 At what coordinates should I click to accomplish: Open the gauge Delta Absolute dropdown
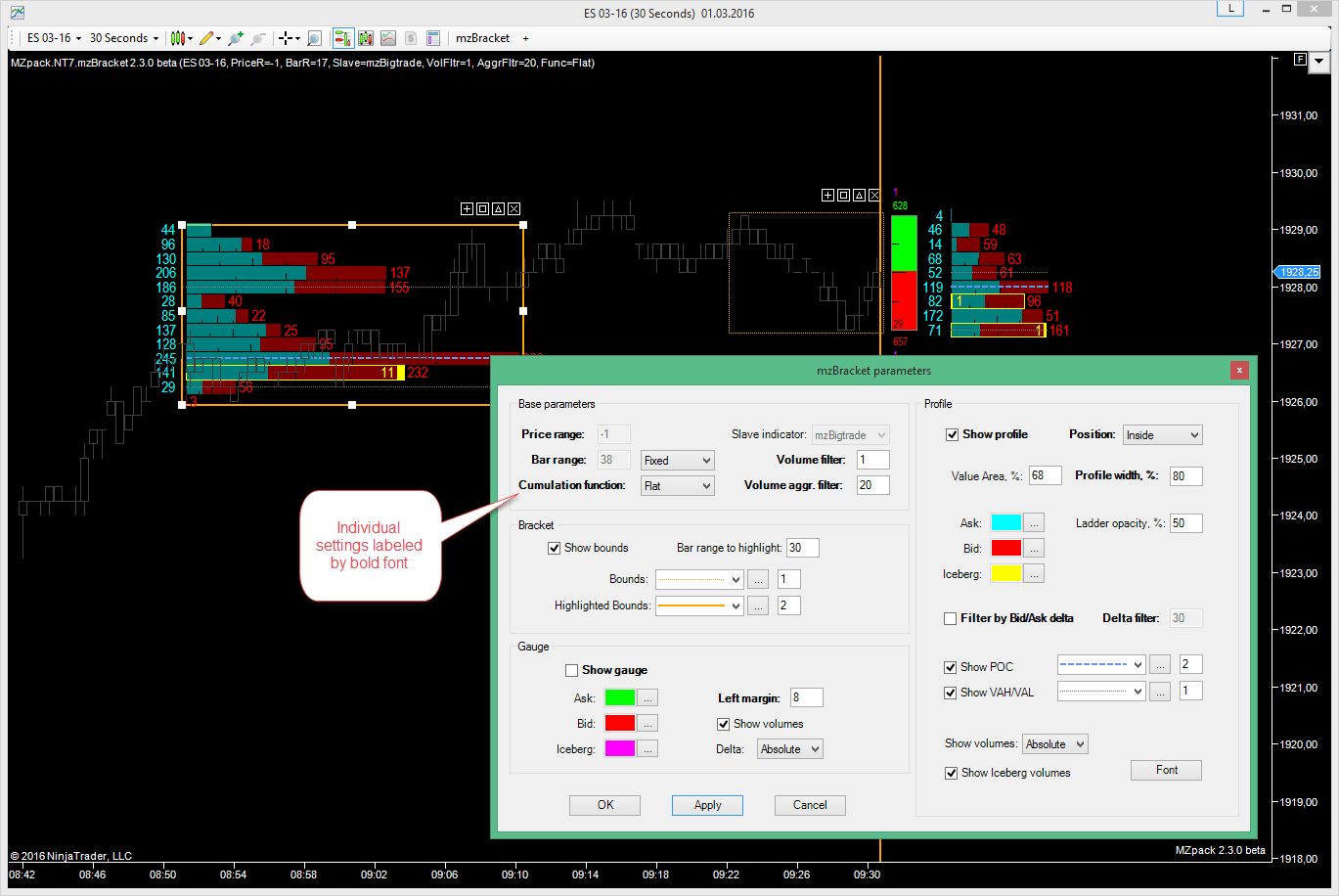tap(790, 749)
